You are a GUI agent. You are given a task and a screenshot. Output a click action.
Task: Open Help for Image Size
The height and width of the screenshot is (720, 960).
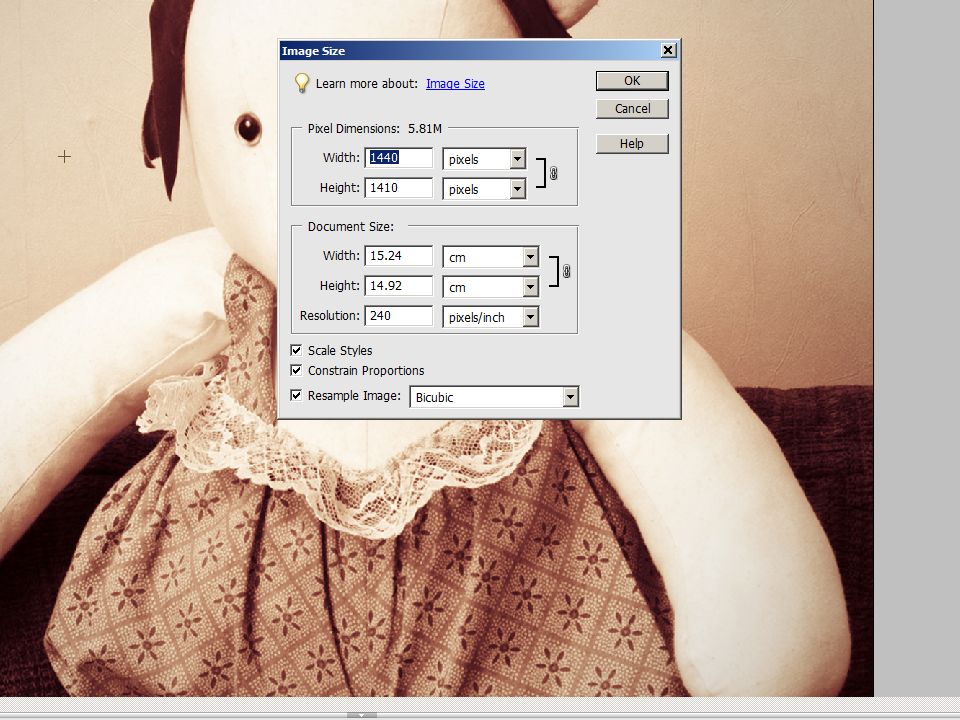pos(632,144)
